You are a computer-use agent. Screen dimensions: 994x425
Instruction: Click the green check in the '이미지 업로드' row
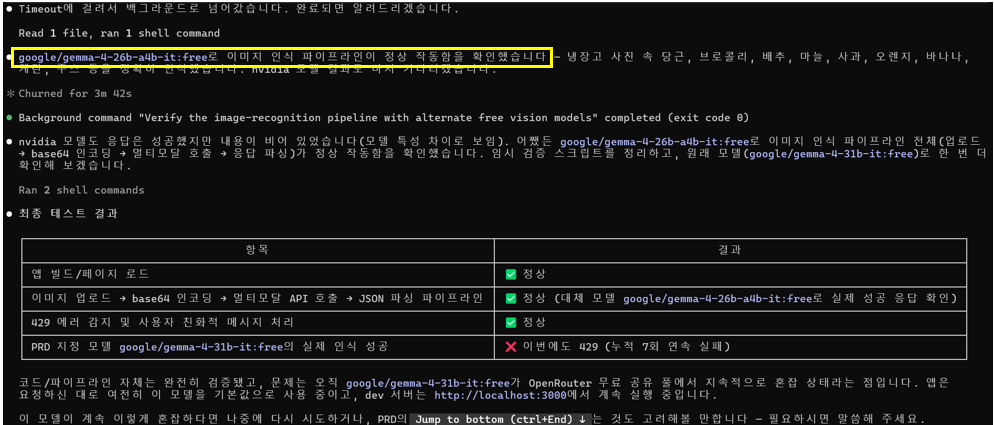pyautogui.click(x=511, y=298)
